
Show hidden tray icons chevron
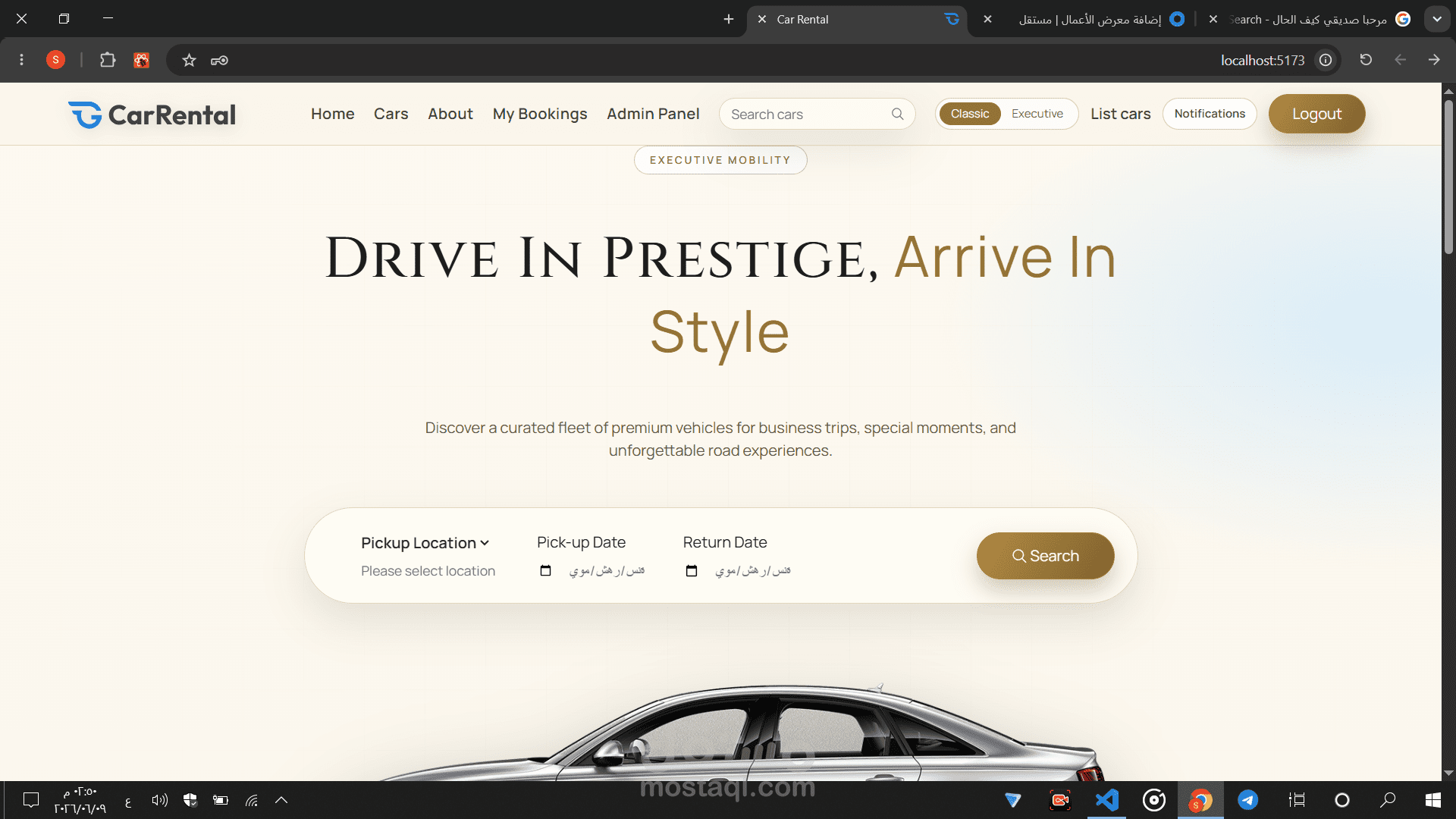[281, 800]
